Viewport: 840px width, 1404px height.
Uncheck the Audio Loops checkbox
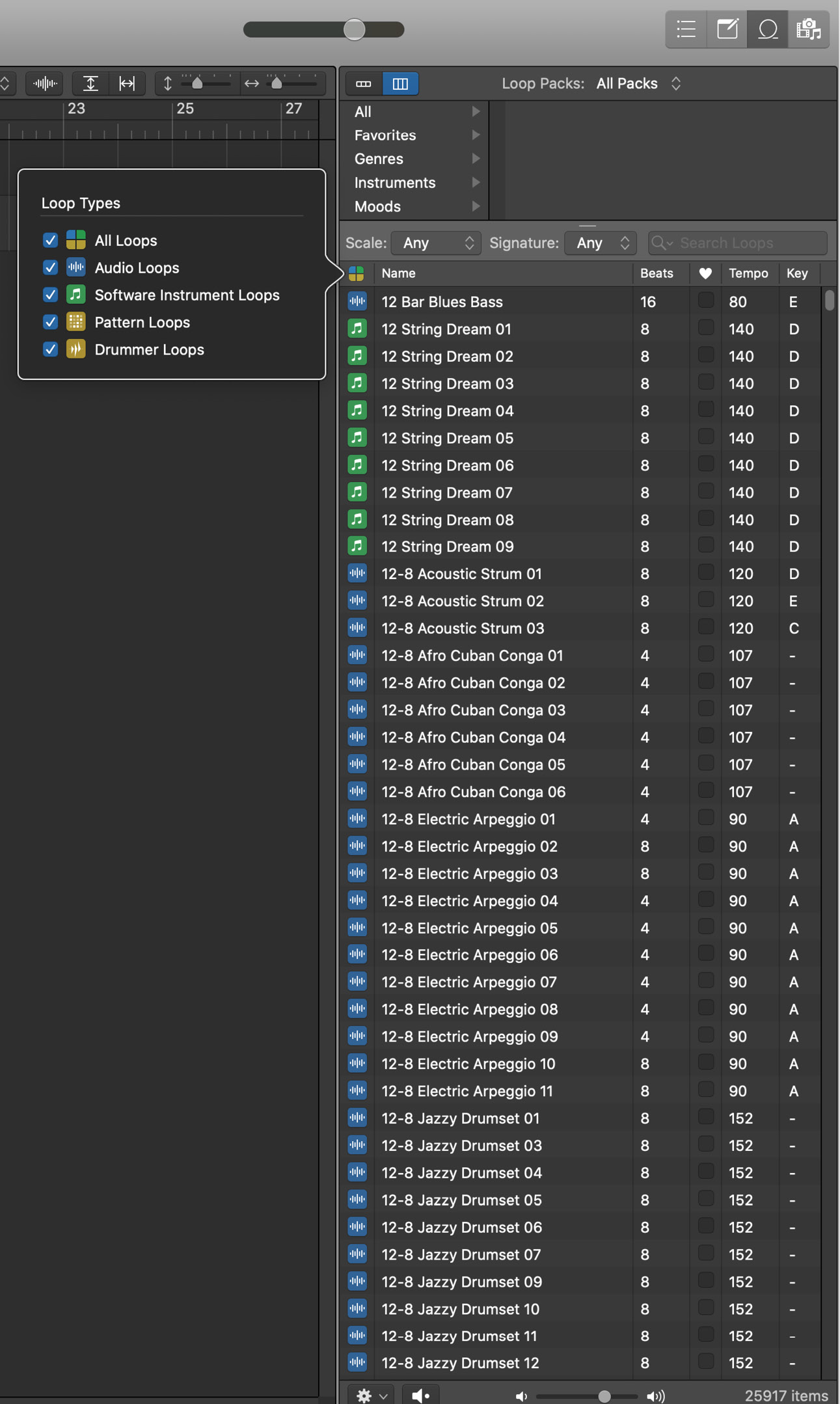tap(50, 267)
